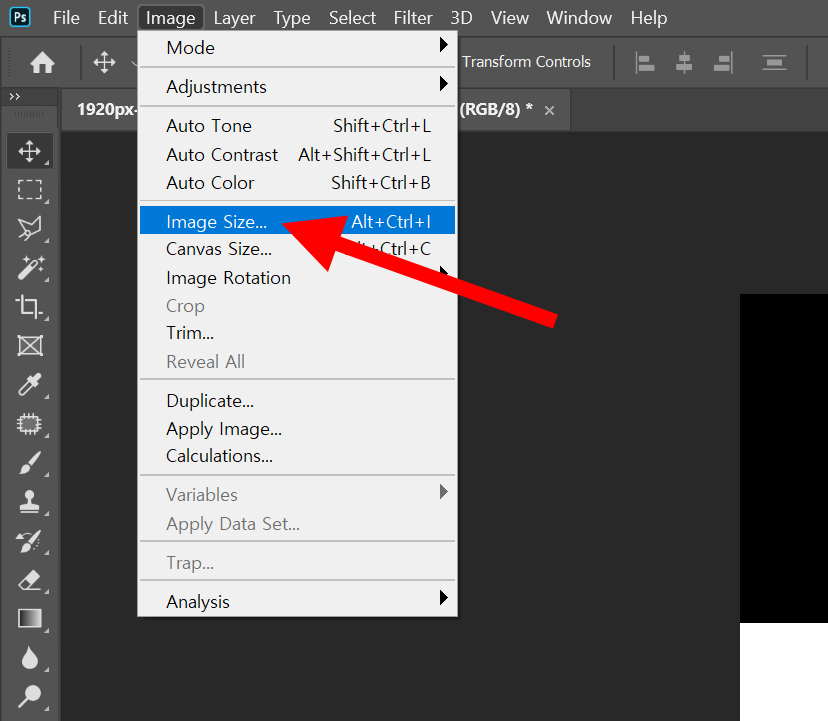The image size is (828, 721).
Task: Select the Patch healing tool
Action: pos(29,424)
